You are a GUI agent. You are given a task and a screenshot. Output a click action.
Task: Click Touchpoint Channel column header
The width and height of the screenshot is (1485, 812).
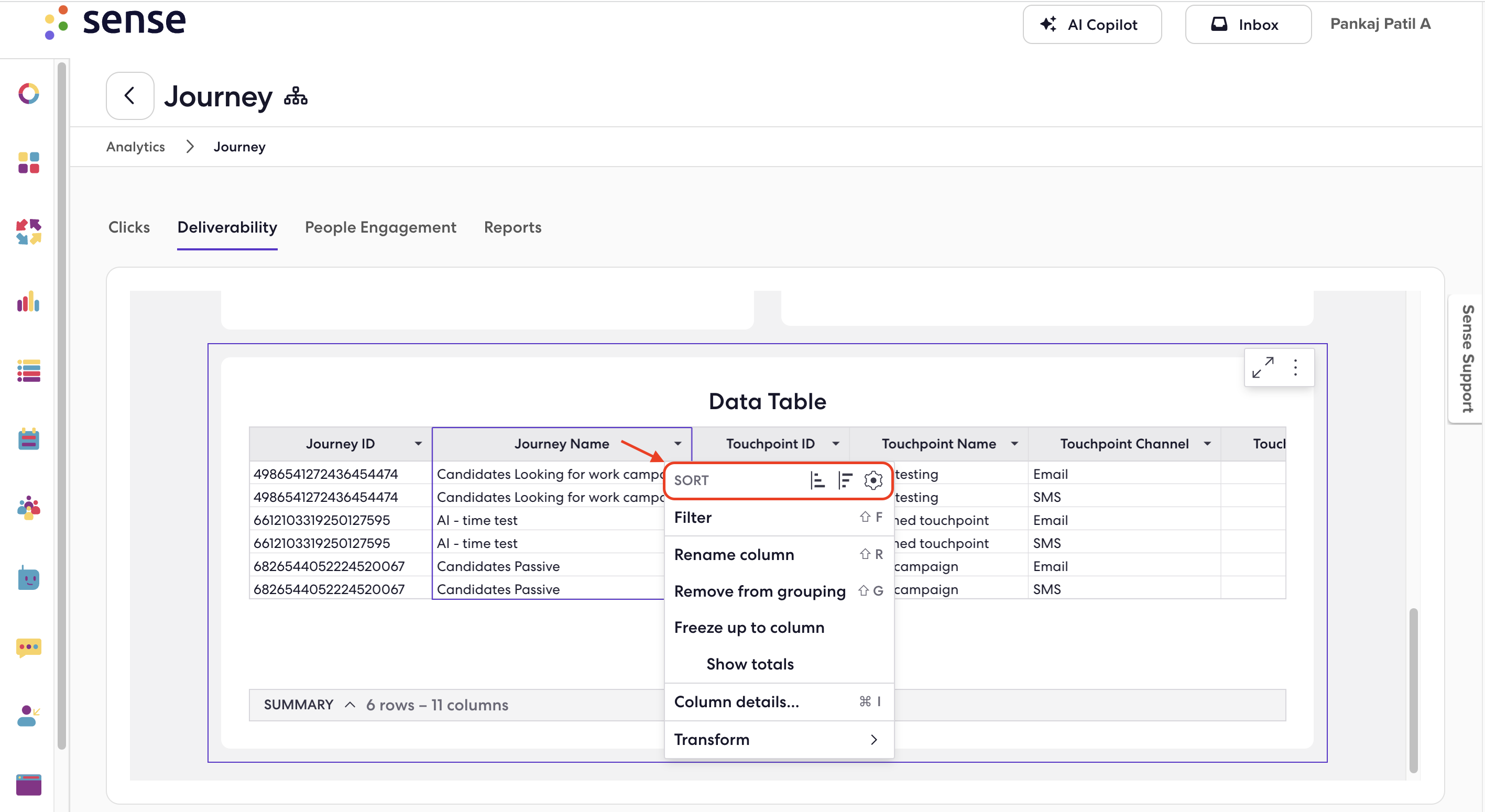pos(1124,444)
